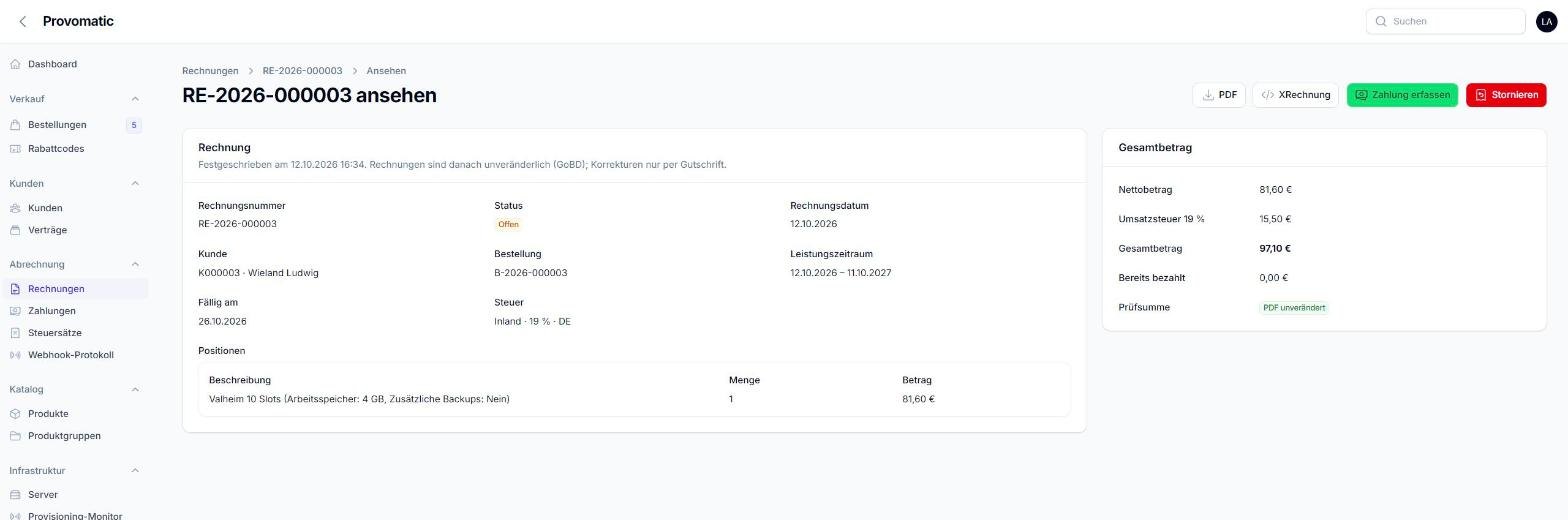Go to Rabattcodes page
The image size is (1568, 520).
pyautogui.click(x=56, y=149)
